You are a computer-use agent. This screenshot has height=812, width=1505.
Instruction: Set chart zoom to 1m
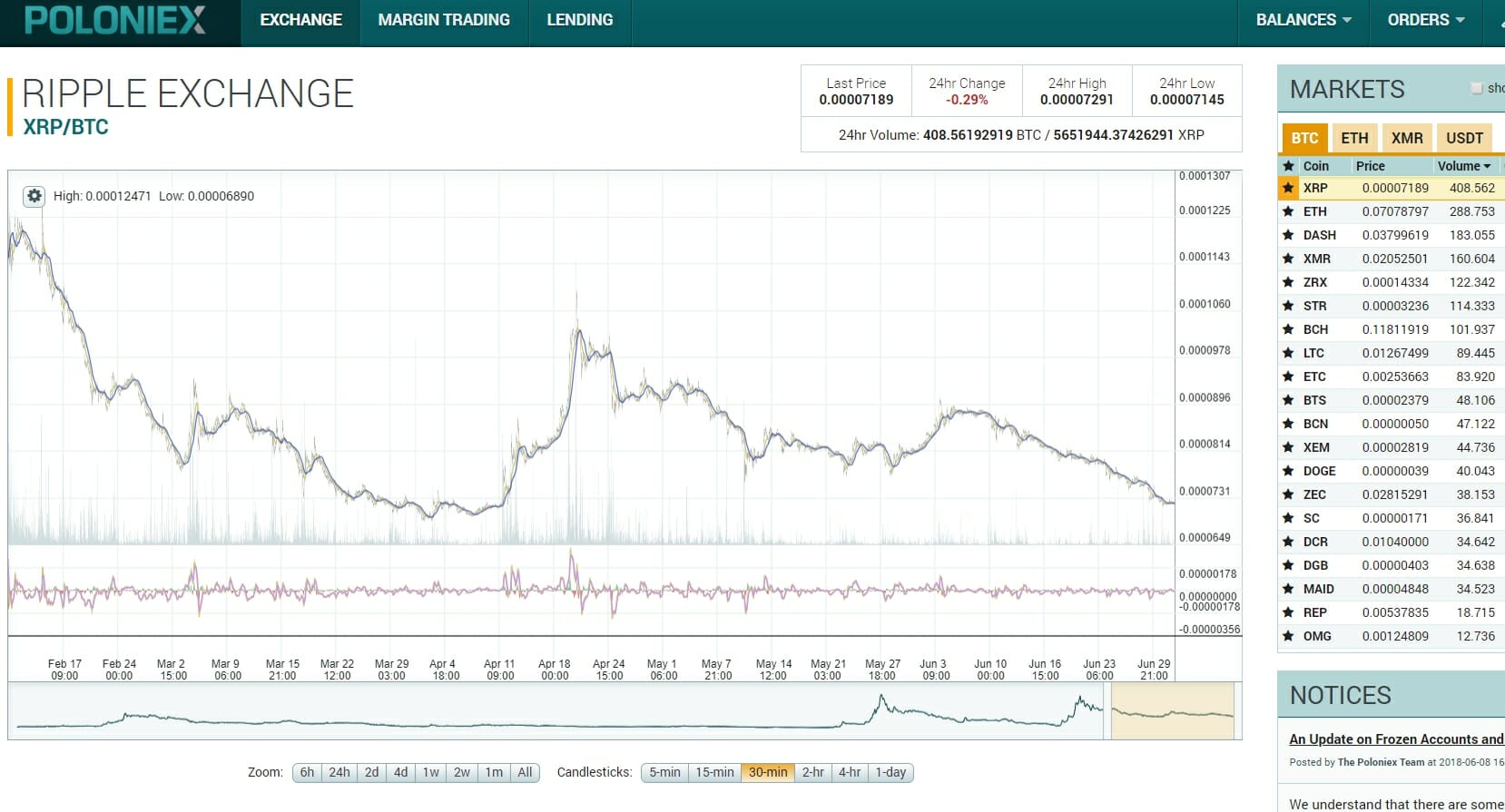coord(494,772)
